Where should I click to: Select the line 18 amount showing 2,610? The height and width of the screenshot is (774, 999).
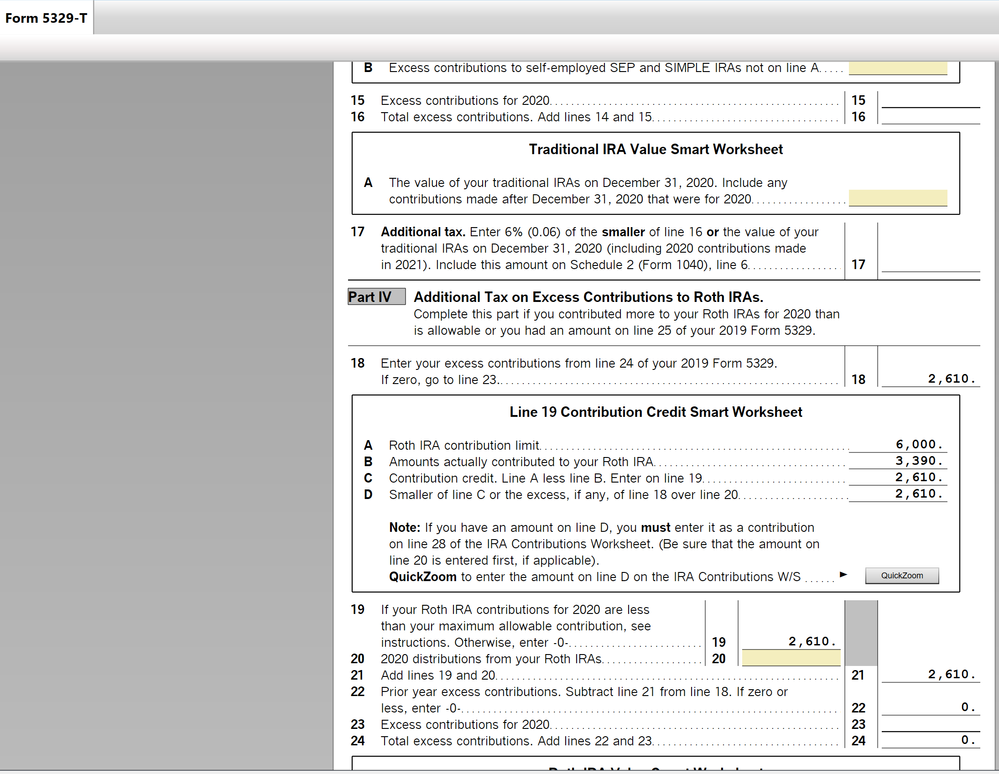point(949,378)
